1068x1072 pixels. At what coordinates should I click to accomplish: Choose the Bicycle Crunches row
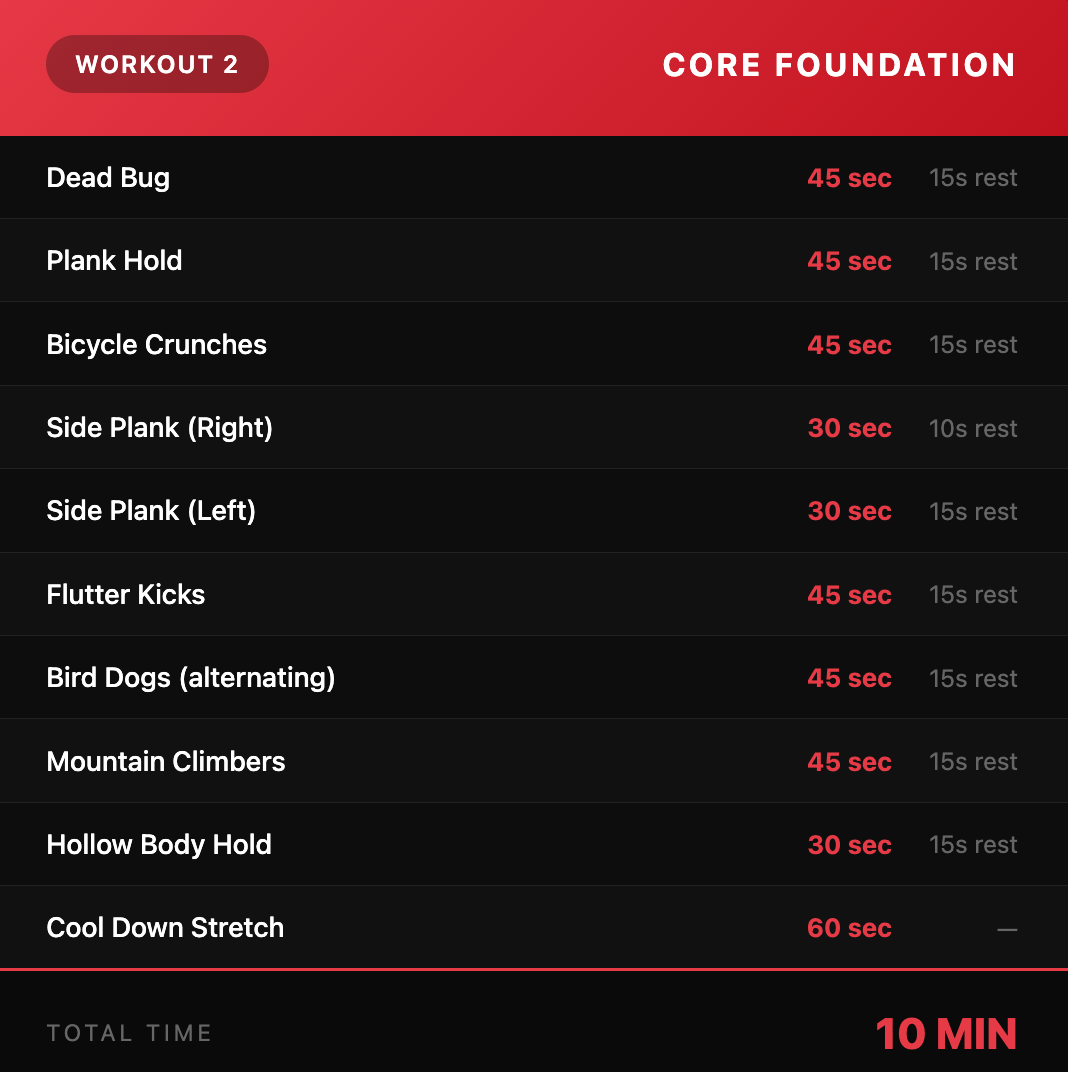coord(534,344)
